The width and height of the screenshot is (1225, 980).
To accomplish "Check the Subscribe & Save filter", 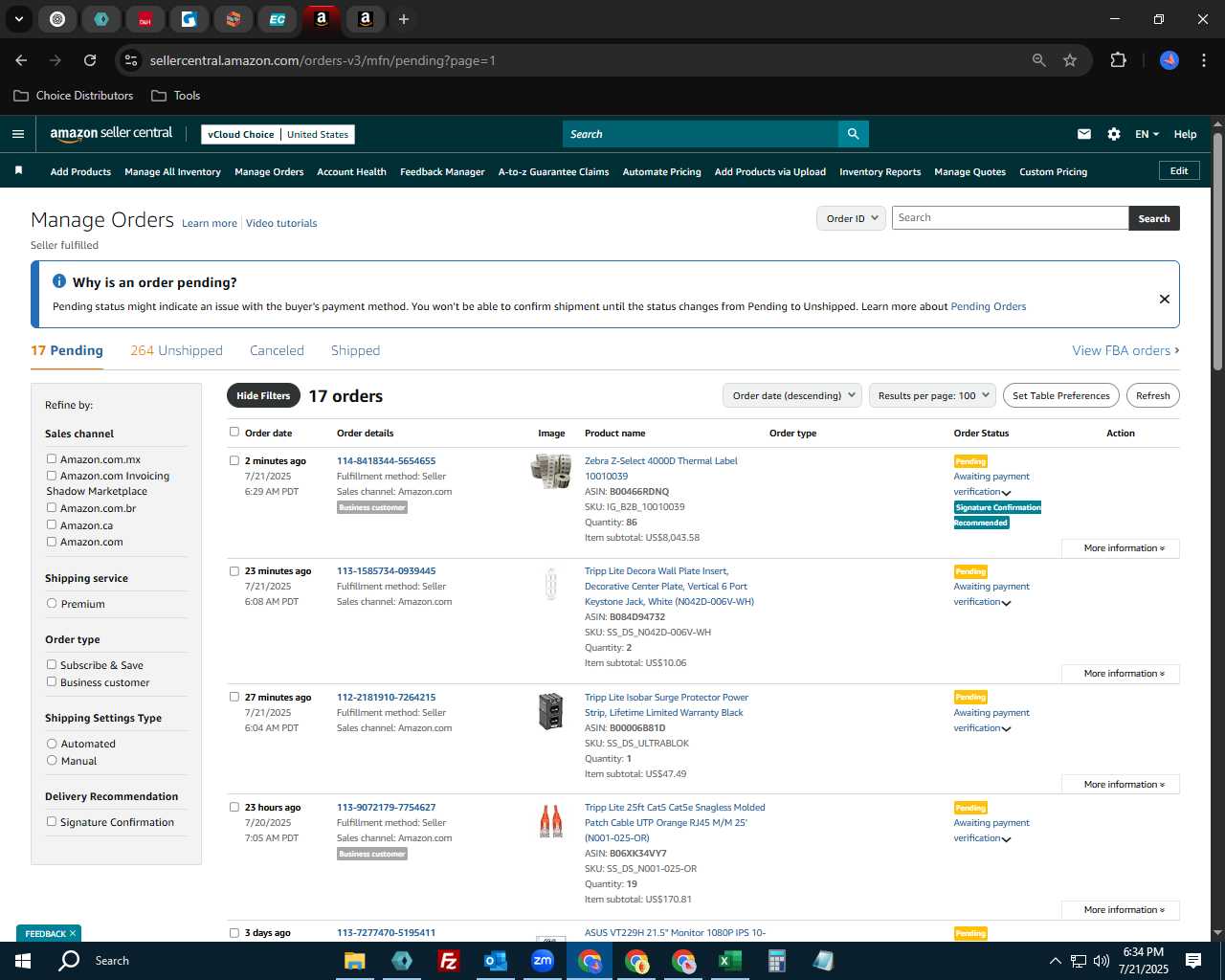I will click(52, 664).
